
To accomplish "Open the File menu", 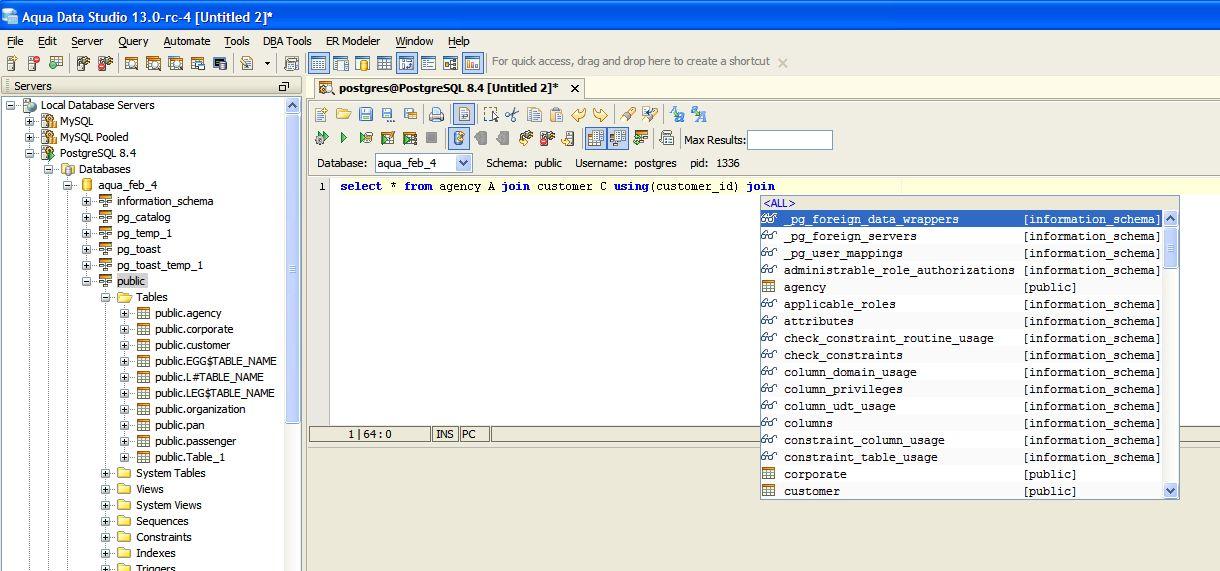I will pyautogui.click(x=15, y=41).
